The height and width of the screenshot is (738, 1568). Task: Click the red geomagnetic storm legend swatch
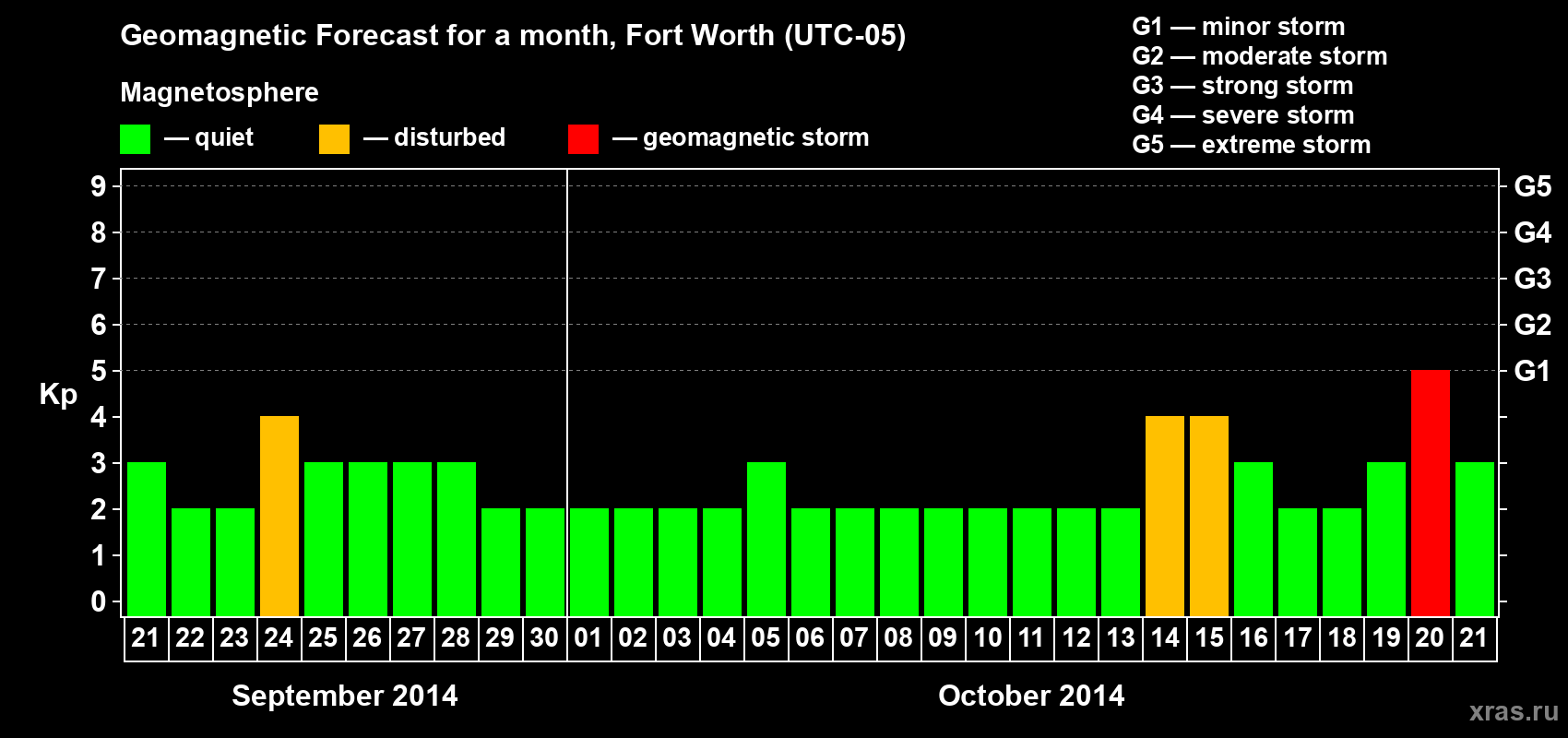(583, 139)
